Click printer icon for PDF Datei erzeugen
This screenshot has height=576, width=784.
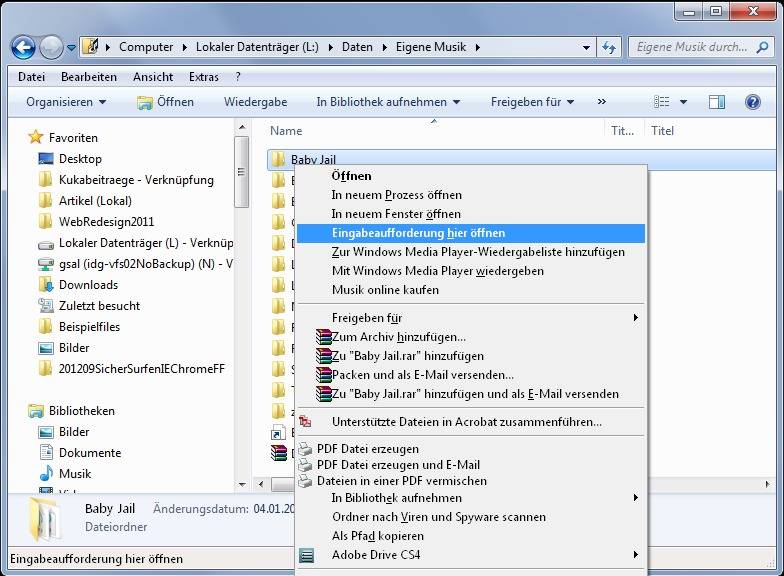click(x=305, y=449)
